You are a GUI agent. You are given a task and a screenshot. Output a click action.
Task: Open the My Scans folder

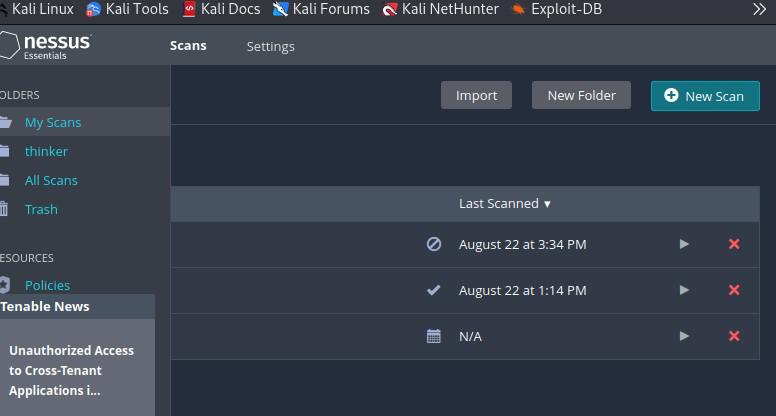click(x=53, y=122)
